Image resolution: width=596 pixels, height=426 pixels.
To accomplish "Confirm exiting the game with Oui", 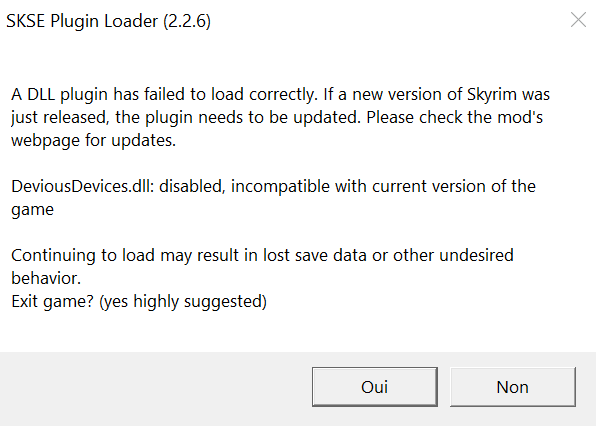I will 375,387.
